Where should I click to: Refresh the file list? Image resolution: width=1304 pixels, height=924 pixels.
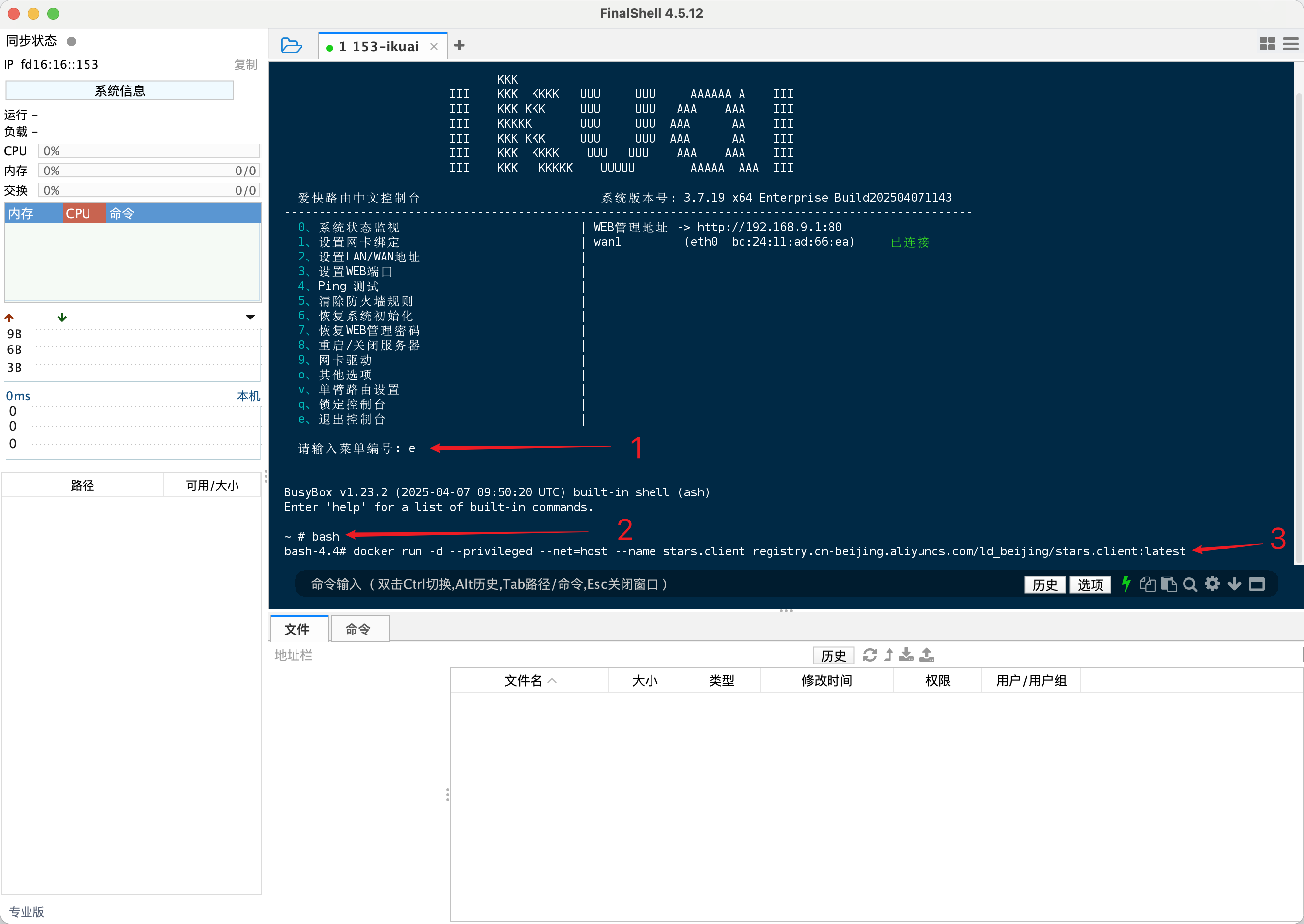pyautogui.click(x=870, y=655)
